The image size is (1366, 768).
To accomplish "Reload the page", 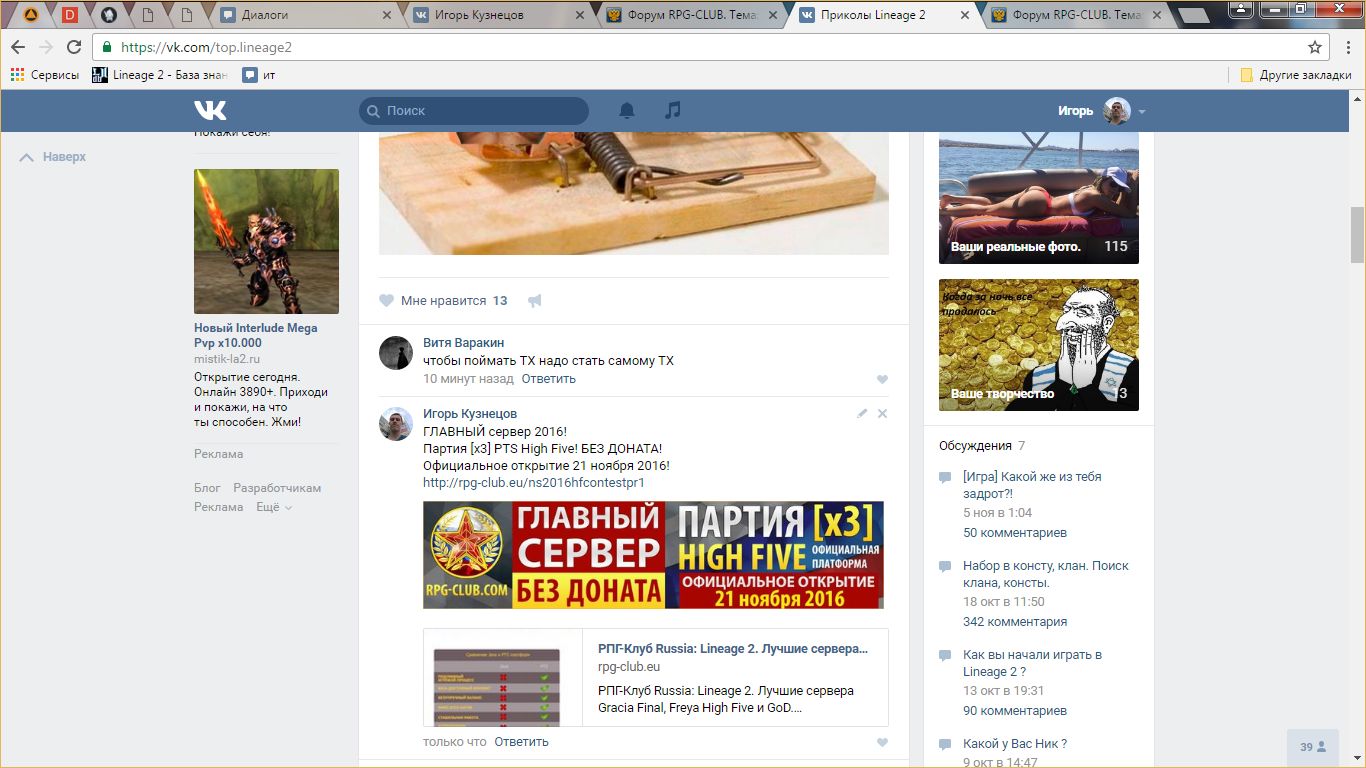I will click(x=74, y=47).
